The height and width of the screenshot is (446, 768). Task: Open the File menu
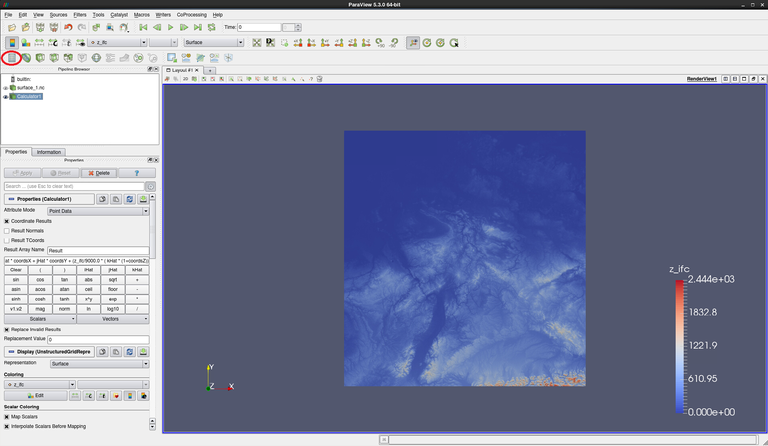(8, 15)
